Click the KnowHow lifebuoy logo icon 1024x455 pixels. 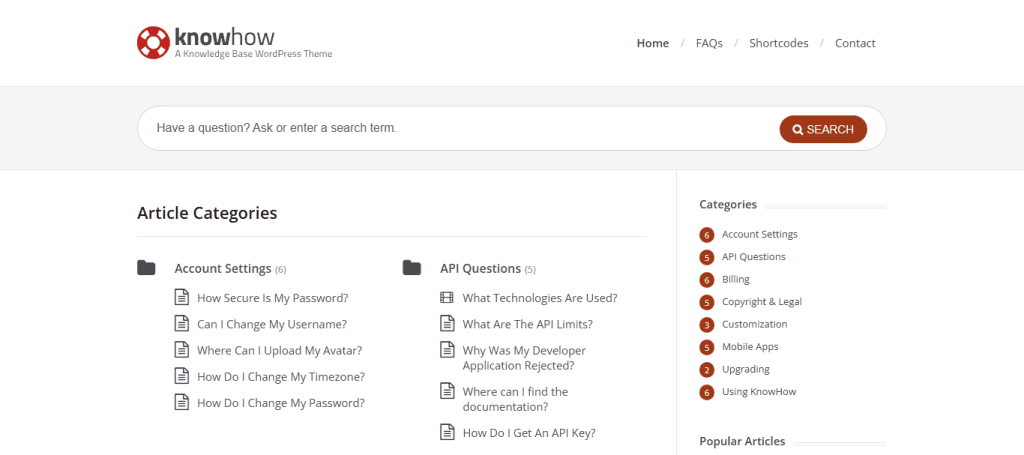153,42
